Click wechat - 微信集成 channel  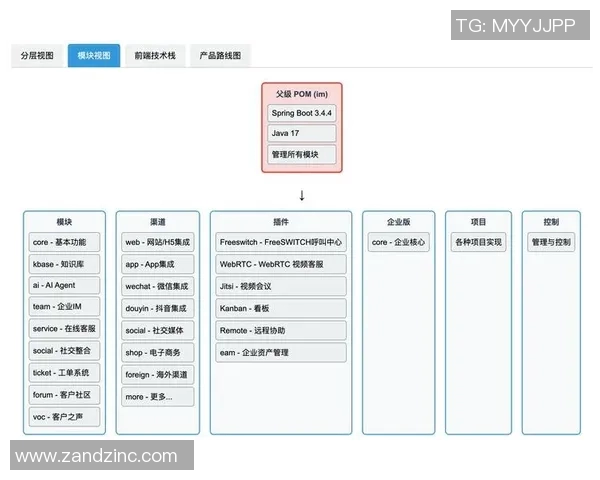tap(158, 286)
